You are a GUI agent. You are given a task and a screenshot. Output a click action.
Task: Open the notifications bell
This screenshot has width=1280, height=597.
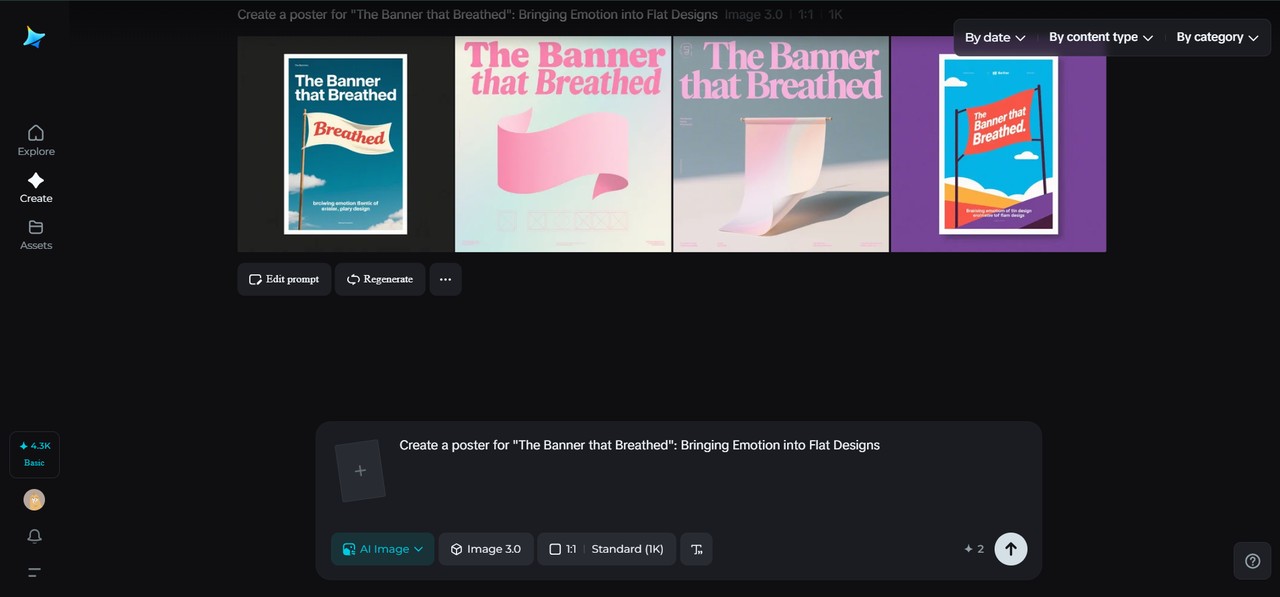click(35, 537)
